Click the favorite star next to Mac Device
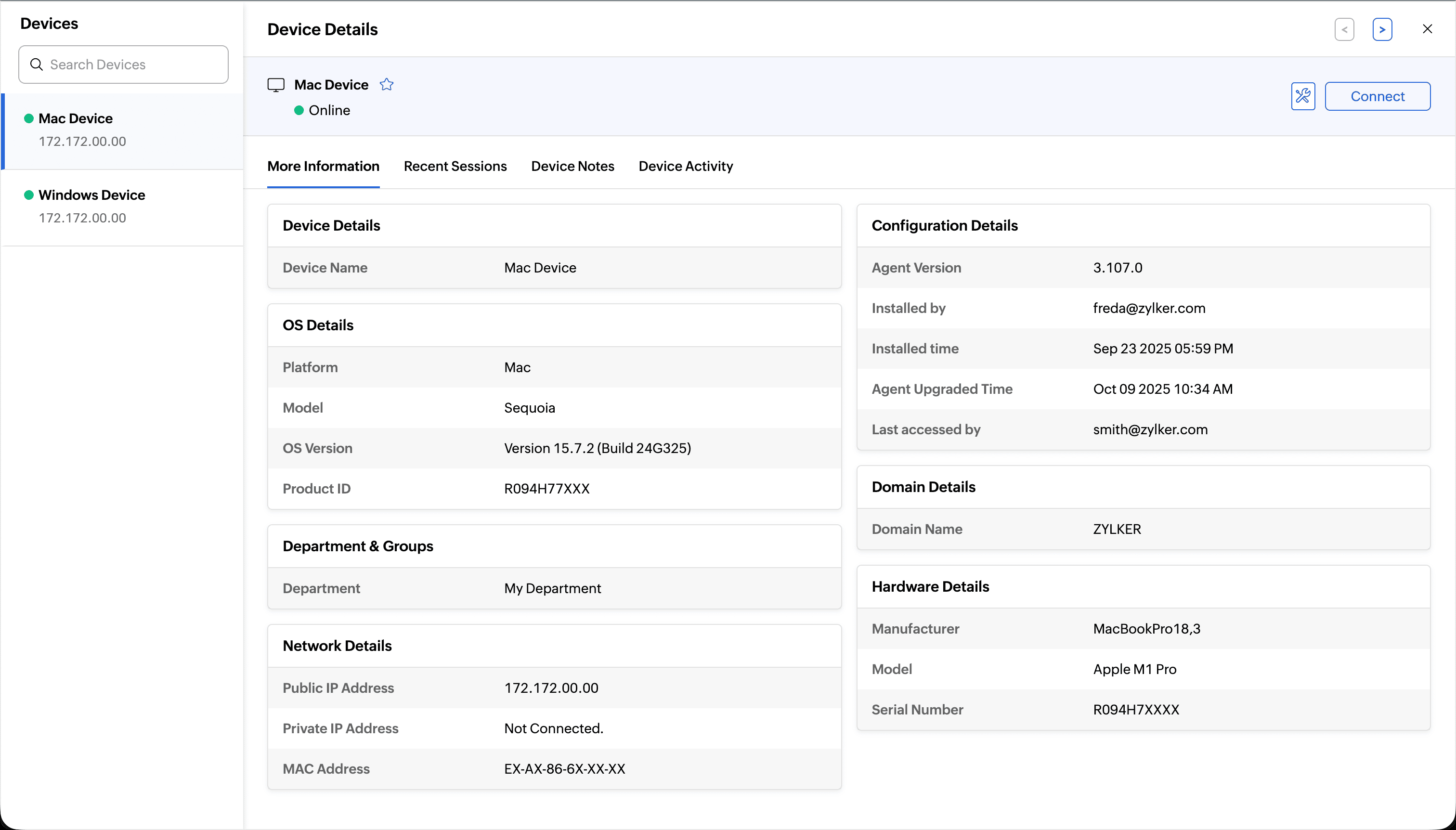Screen dimensions: 1456x830 387,84
